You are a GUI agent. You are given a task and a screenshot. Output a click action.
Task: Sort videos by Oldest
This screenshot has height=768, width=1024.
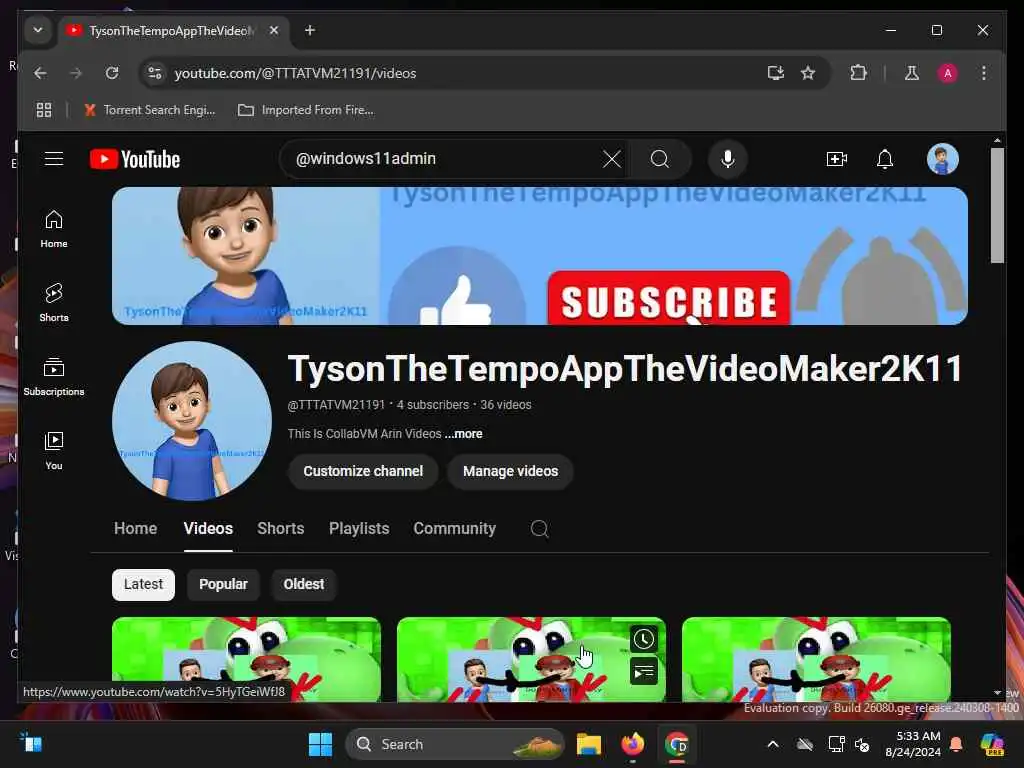click(304, 584)
